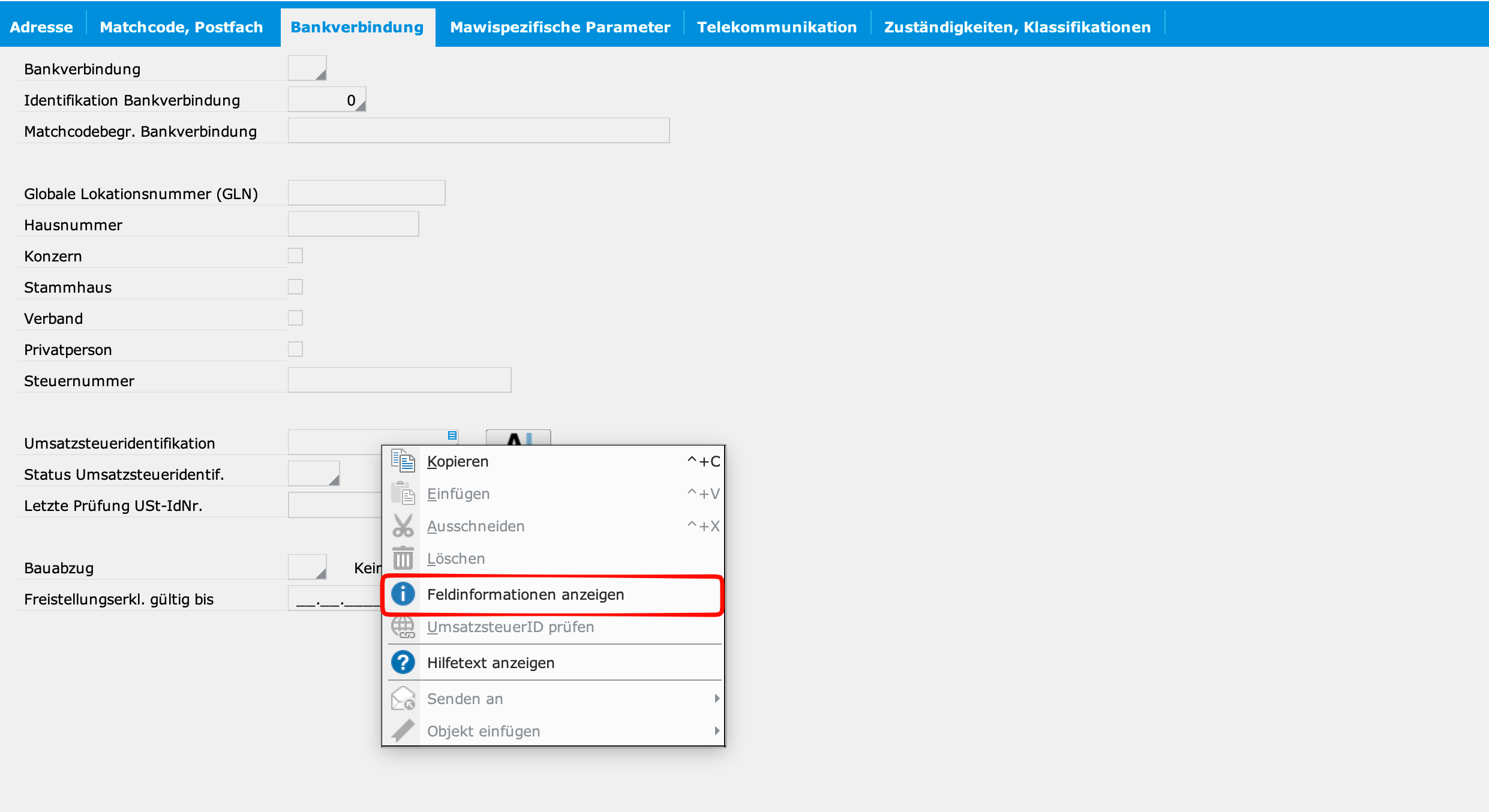Open the Bankverbindung dropdown field
Screen dimensions: 1489x812
point(307,68)
